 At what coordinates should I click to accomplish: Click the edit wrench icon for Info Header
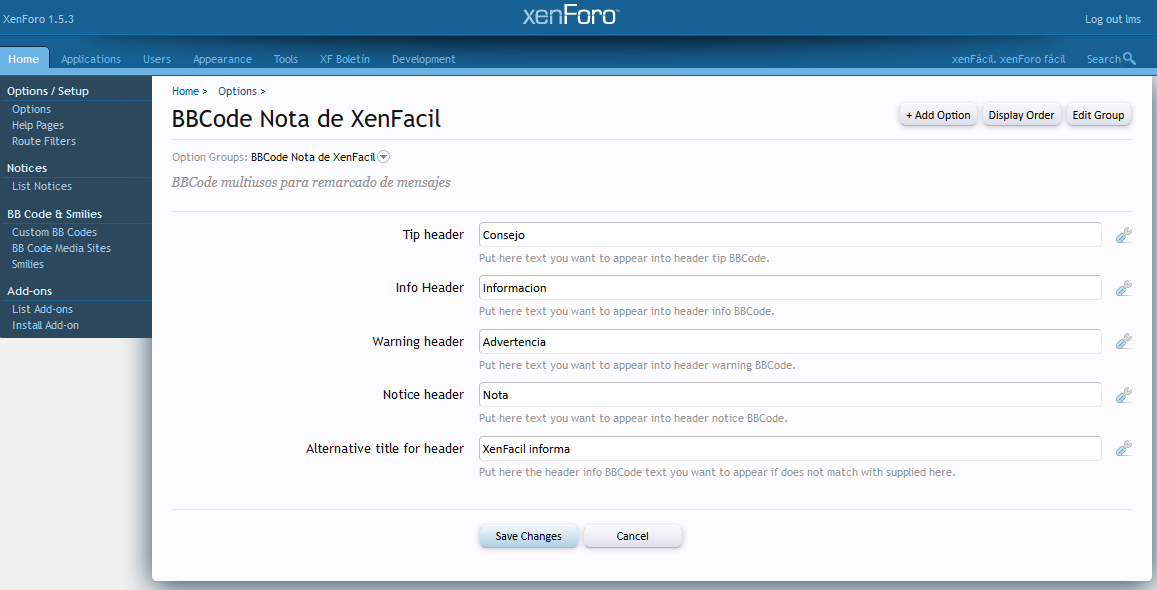point(1123,288)
